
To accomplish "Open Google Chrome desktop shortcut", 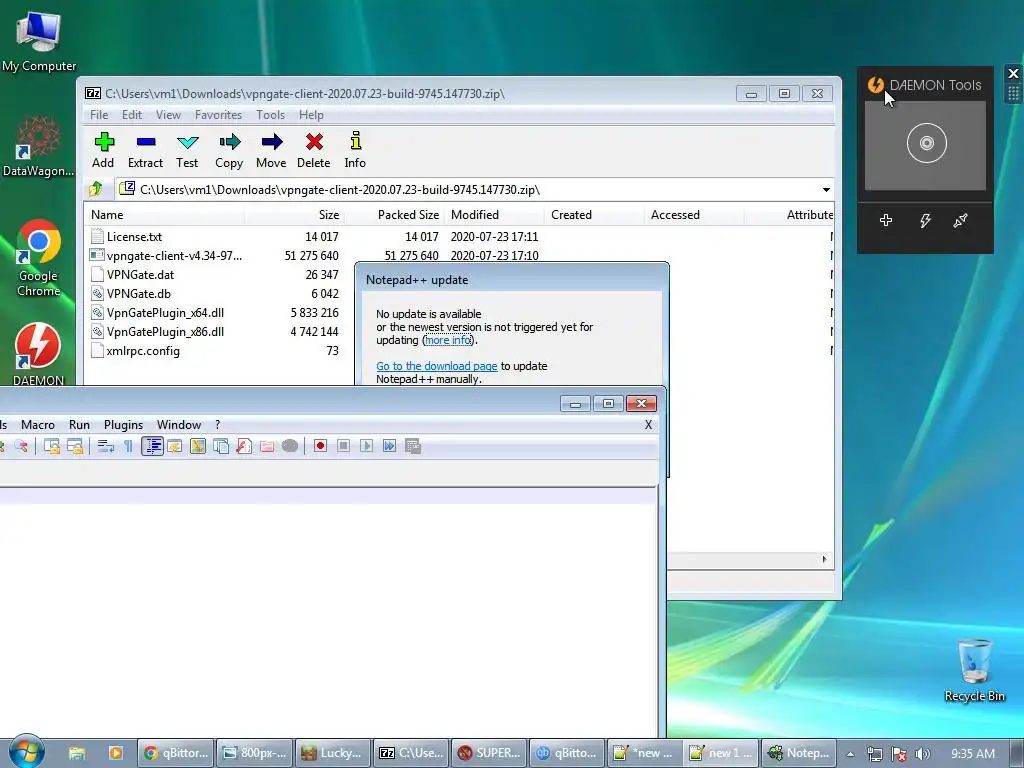I will click(39, 259).
